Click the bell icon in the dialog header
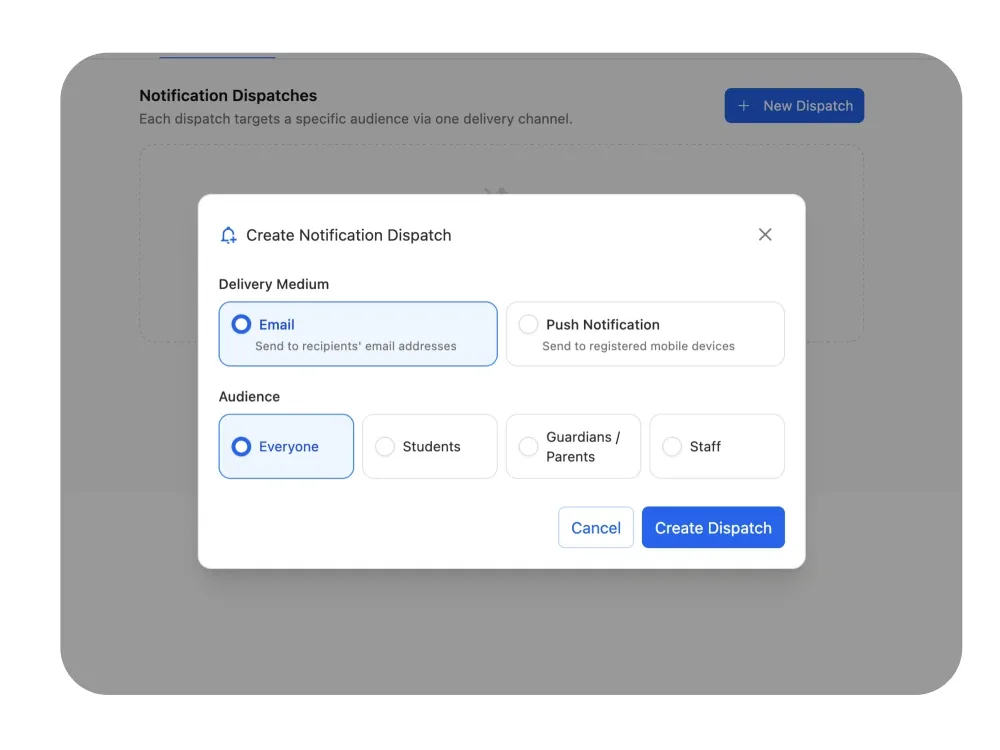 [228, 235]
